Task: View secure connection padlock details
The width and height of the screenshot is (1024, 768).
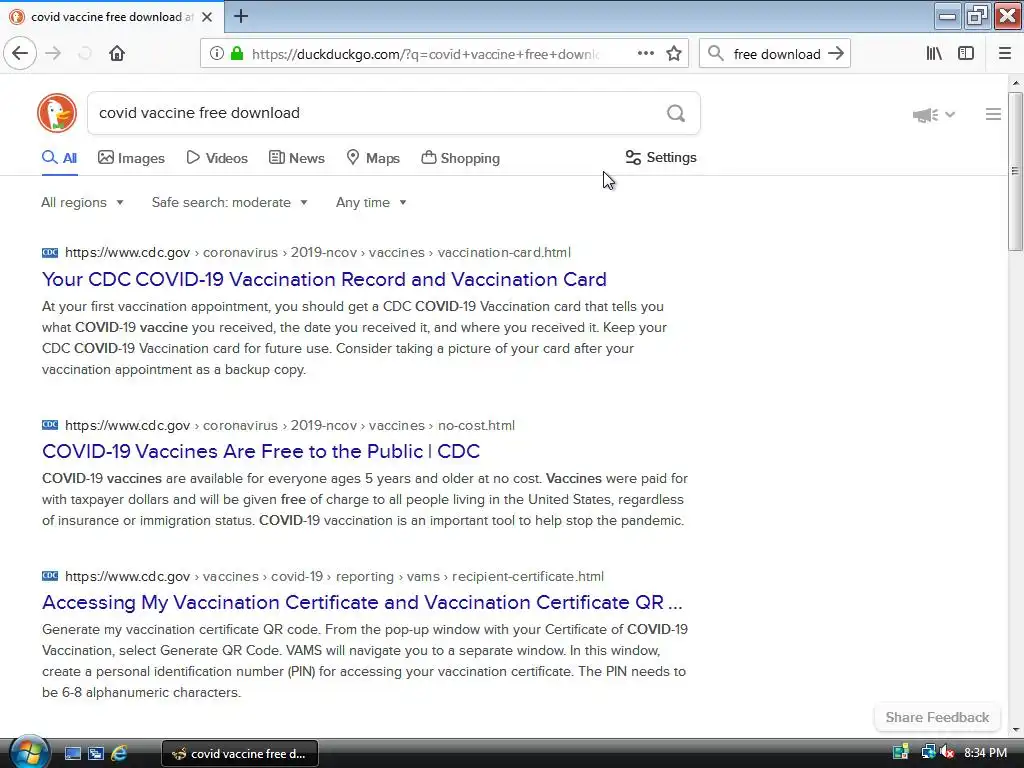Action: tap(237, 54)
